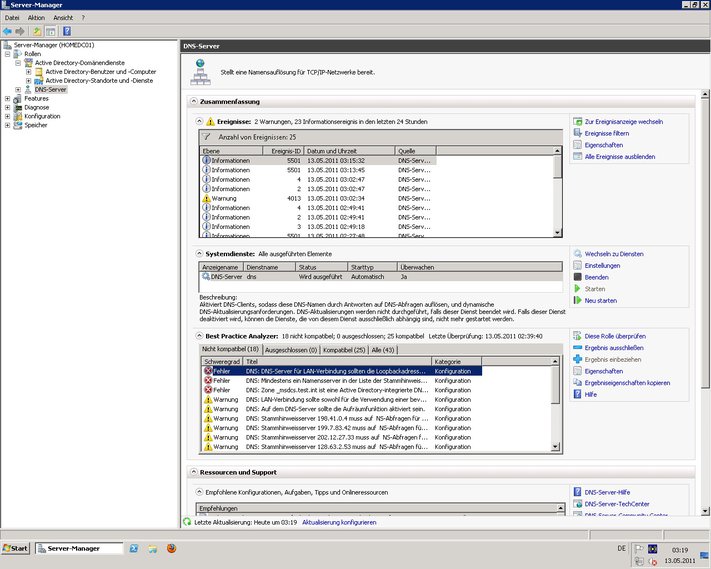Collapse Active Directory-Domänendienste node

pos(18,63)
